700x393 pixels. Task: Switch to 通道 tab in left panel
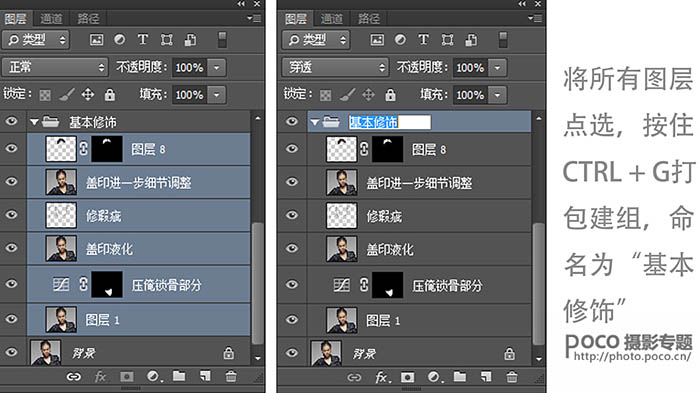tap(51, 18)
